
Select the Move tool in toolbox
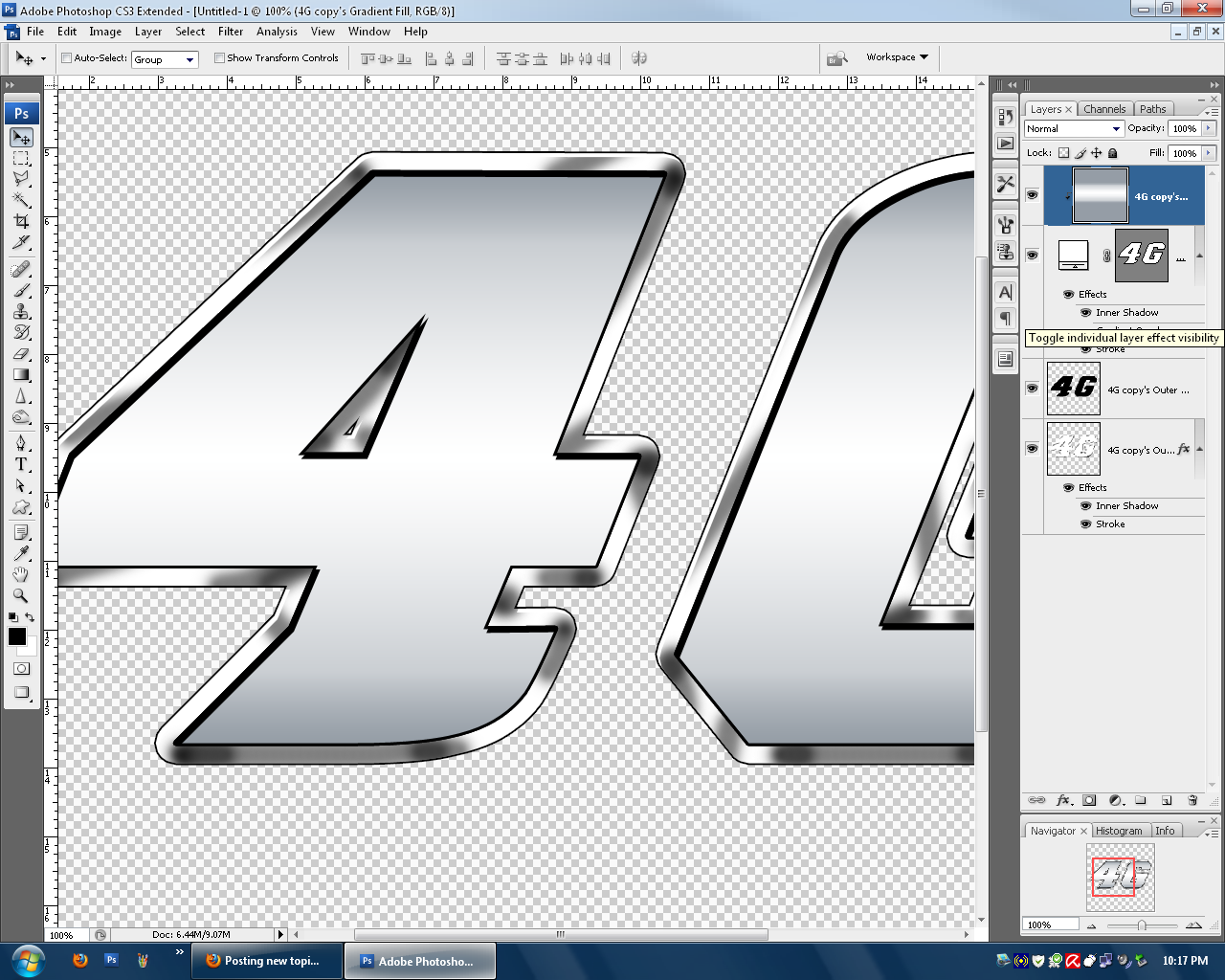click(21, 138)
